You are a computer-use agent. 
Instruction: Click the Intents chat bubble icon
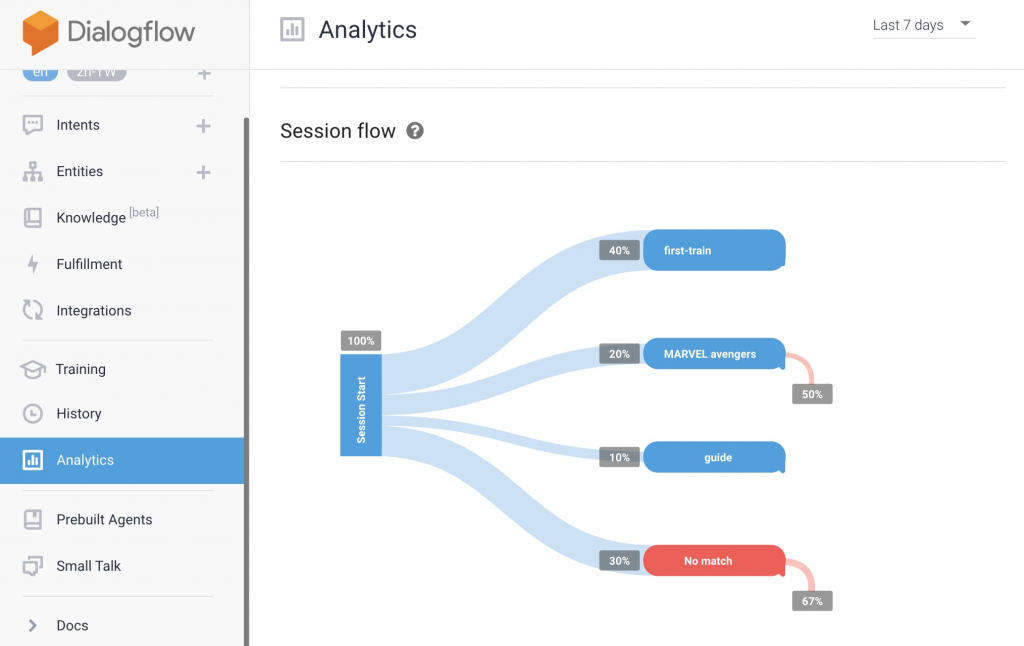[33, 125]
